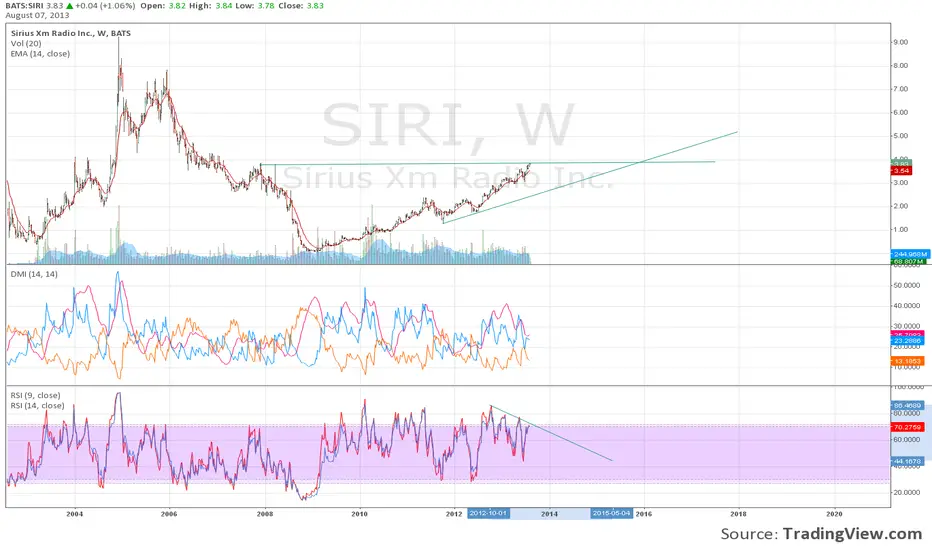Select the RSI (14, close) indicator label

tap(37, 406)
